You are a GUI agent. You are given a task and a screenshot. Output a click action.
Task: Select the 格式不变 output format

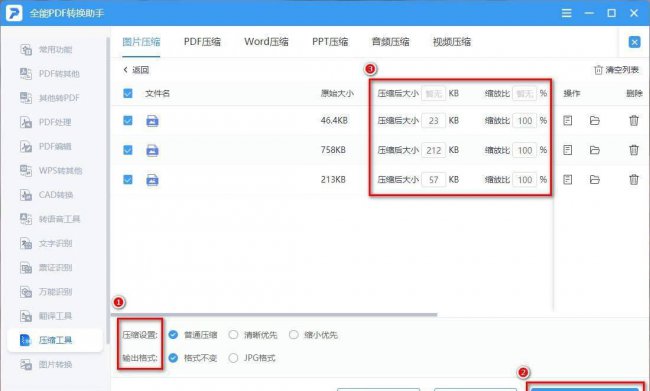[x=173, y=358]
